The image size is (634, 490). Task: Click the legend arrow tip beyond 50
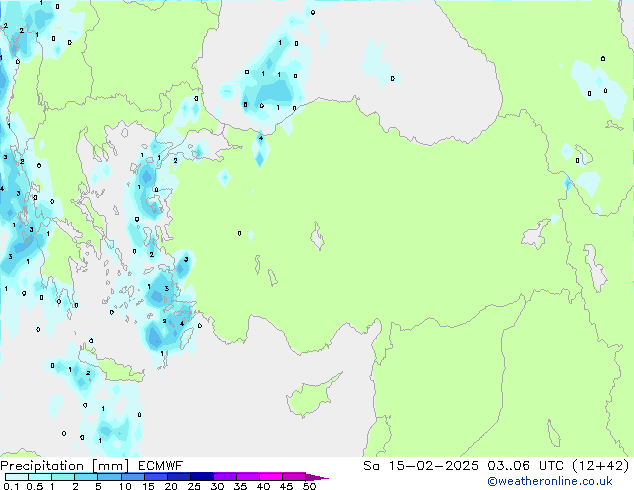click(318, 478)
